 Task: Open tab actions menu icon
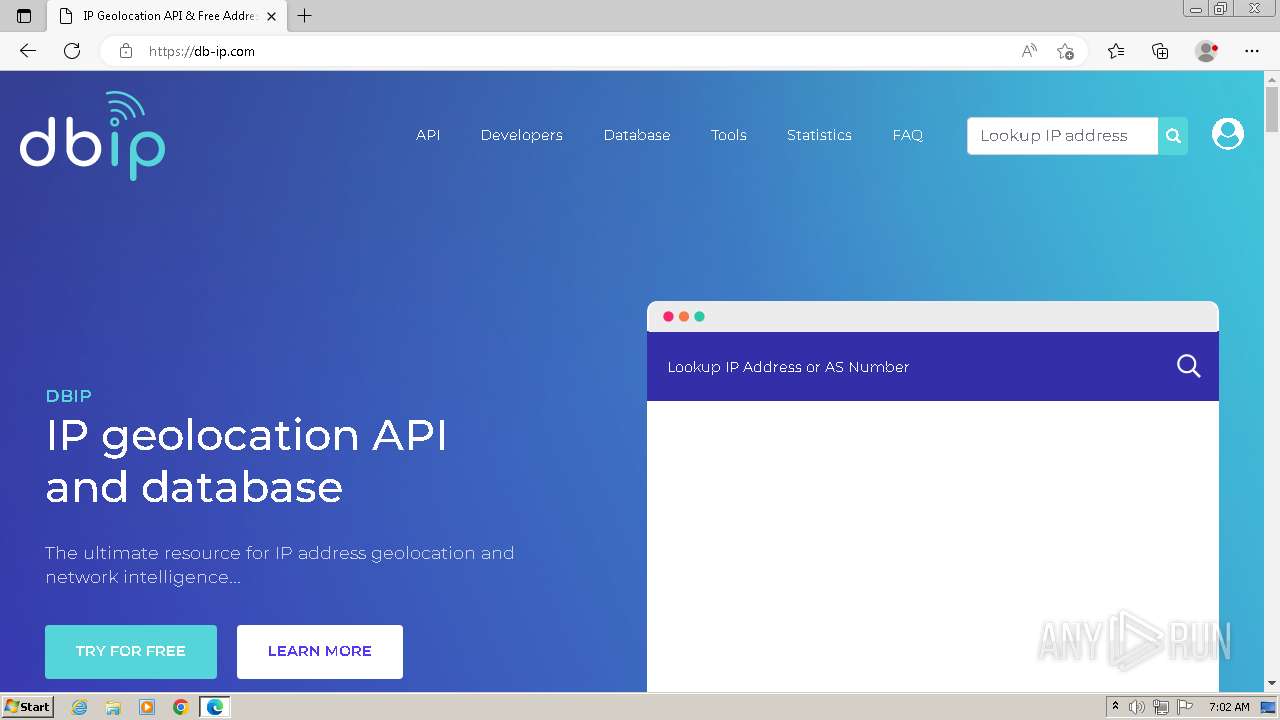pyautogui.click(x=24, y=16)
